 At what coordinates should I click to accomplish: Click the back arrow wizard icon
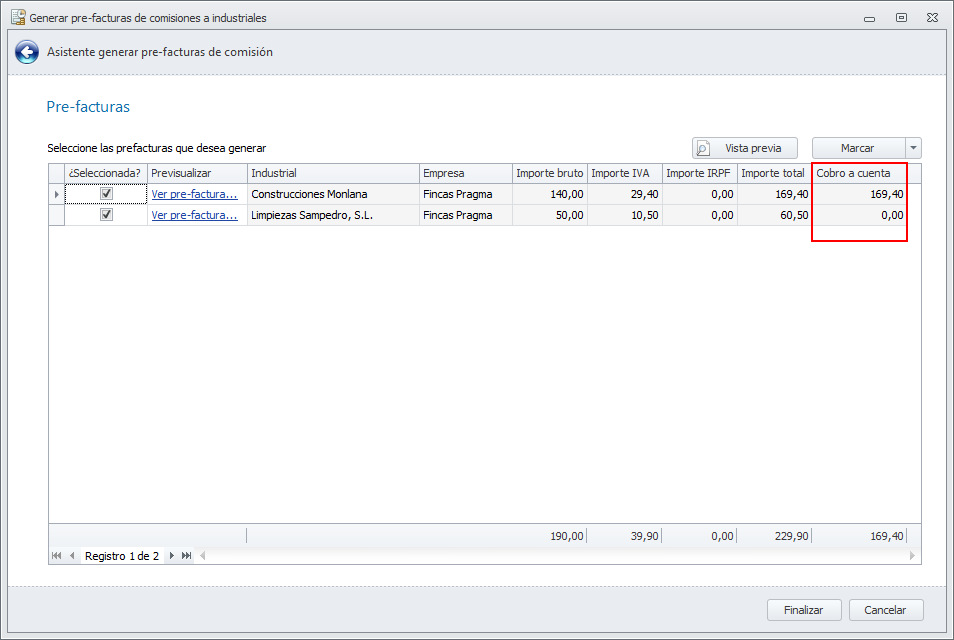tap(27, 52)
